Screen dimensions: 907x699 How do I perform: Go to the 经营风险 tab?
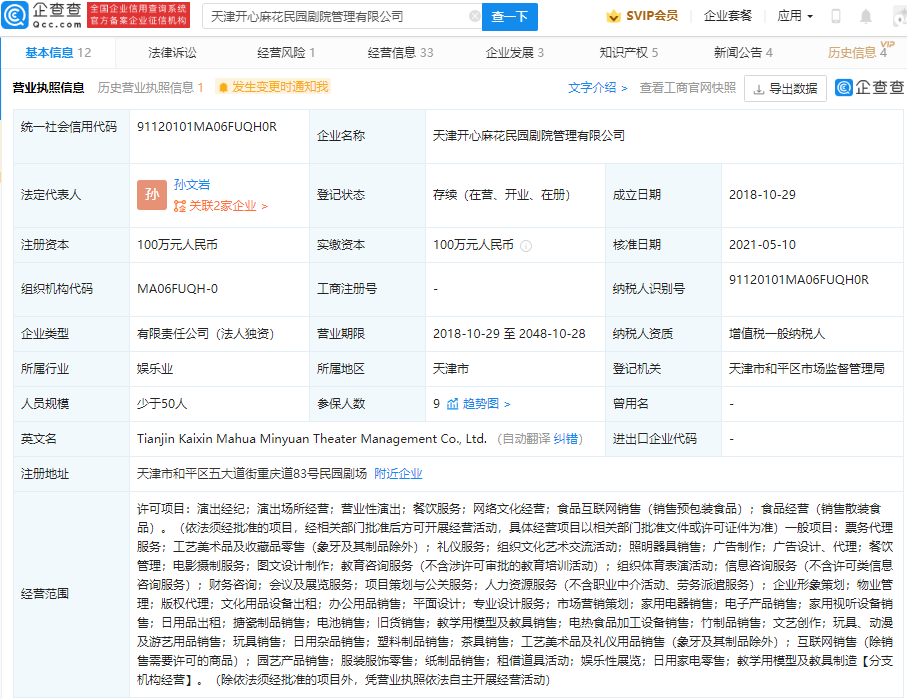(x=286, y=53)
